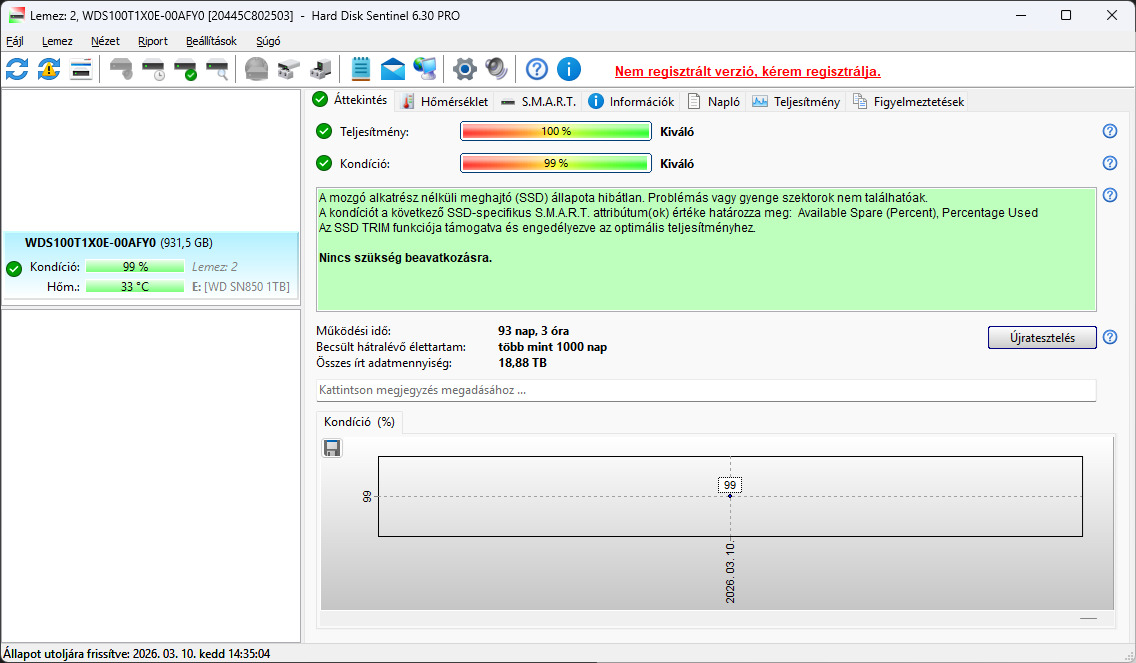1136x663 pixels.
Task: Open the blue notepad report icon
Action: 360,70
